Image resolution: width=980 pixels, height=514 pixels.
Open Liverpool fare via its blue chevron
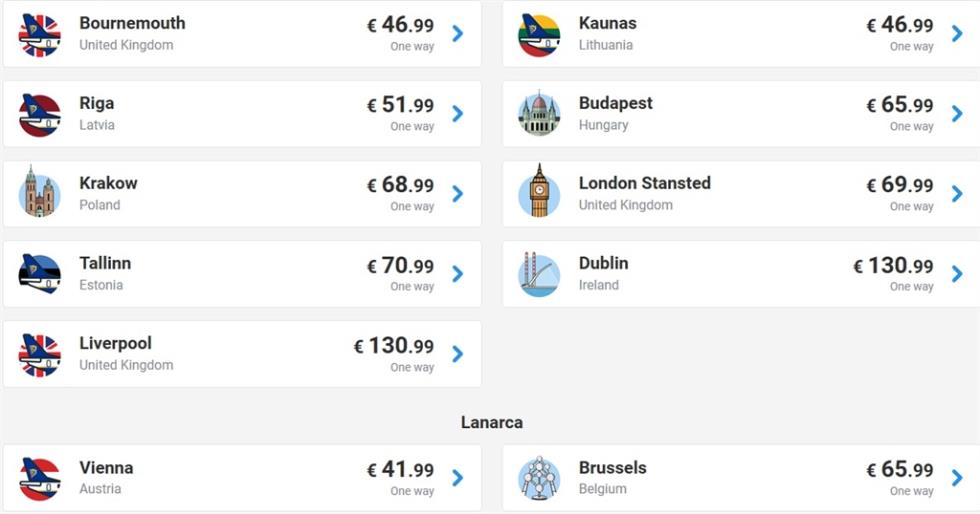point(458,353)
